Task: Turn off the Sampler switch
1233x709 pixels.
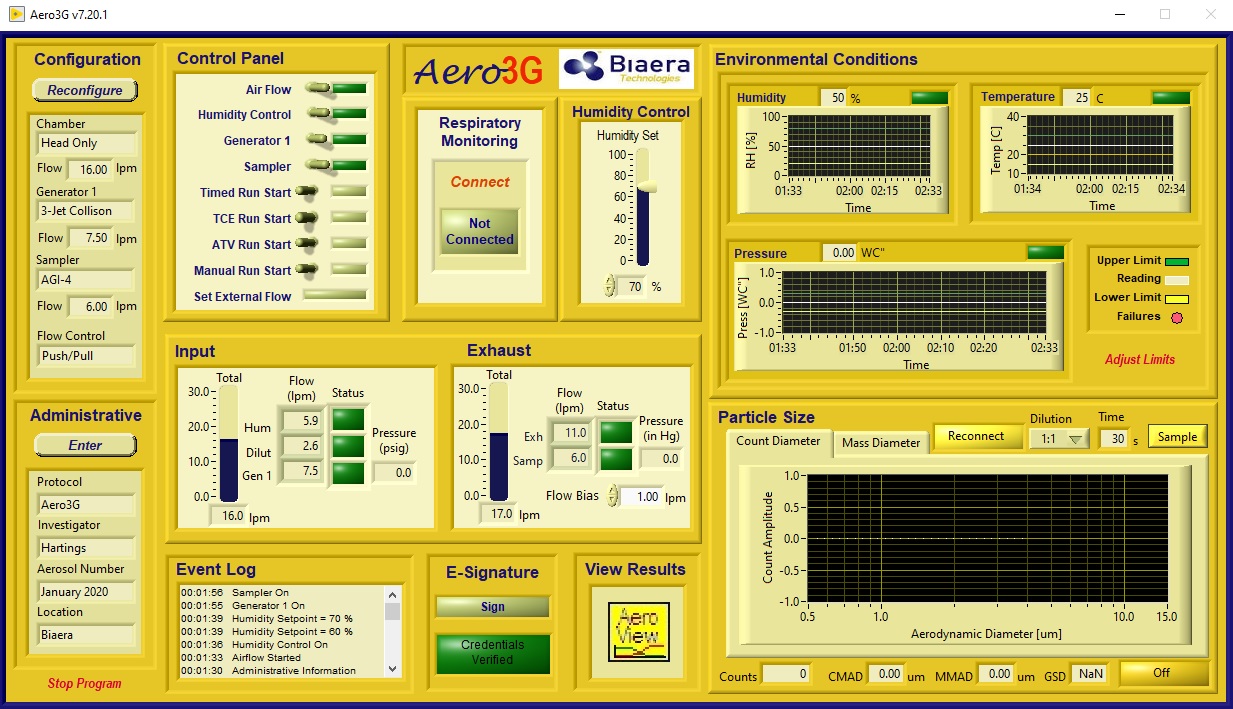Action: 319,166
